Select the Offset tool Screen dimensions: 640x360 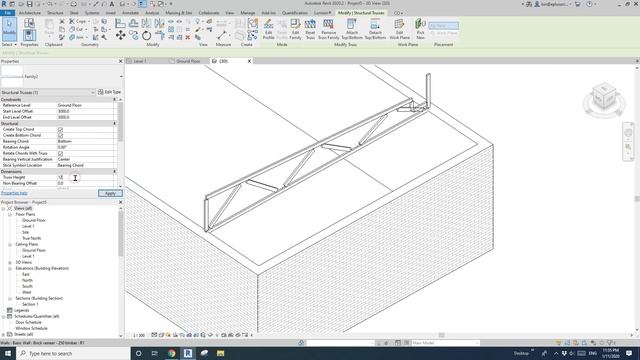pos(133,23)
